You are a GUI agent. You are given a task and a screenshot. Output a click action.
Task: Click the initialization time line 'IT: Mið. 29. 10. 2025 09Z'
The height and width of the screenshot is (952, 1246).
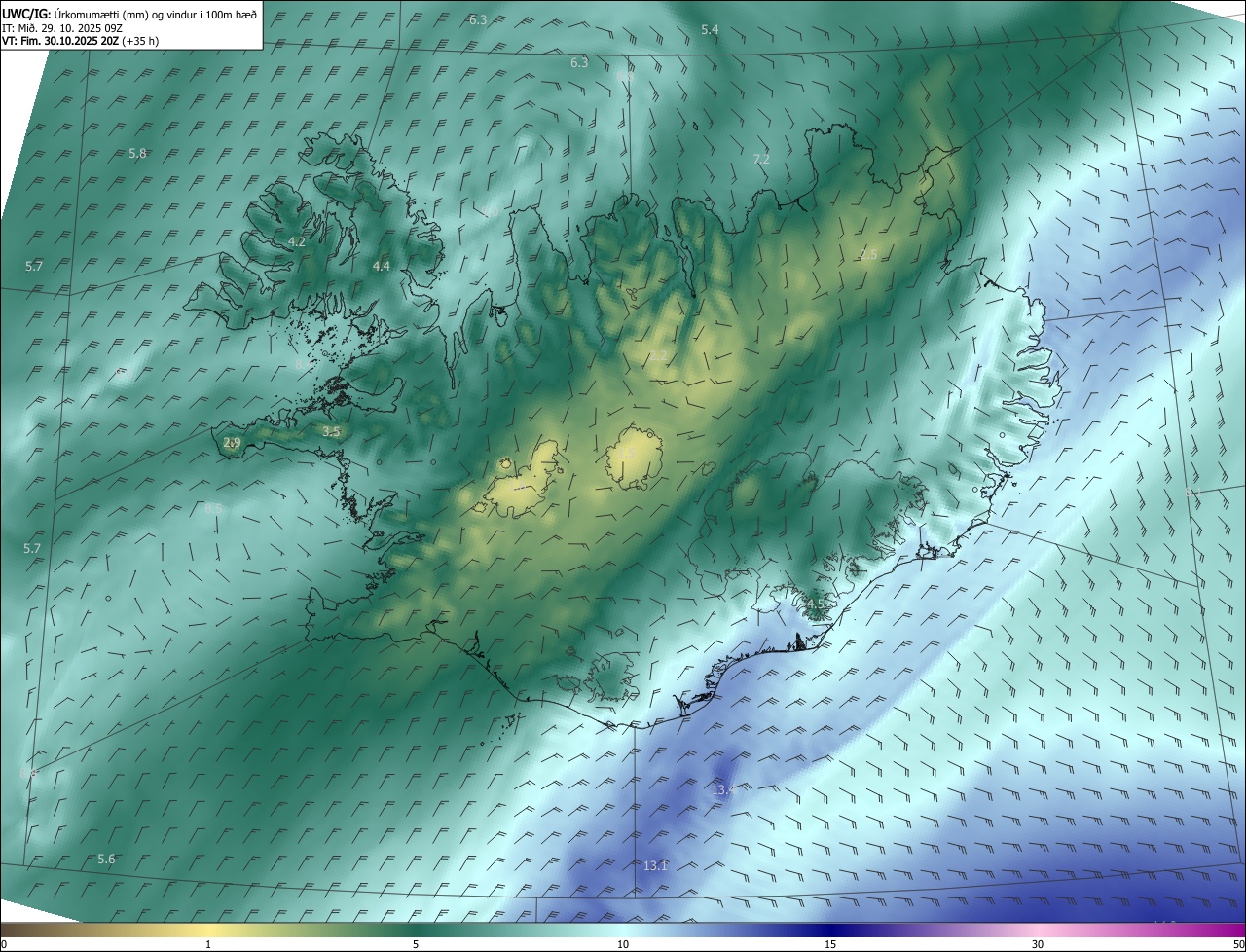pos(62,27)
